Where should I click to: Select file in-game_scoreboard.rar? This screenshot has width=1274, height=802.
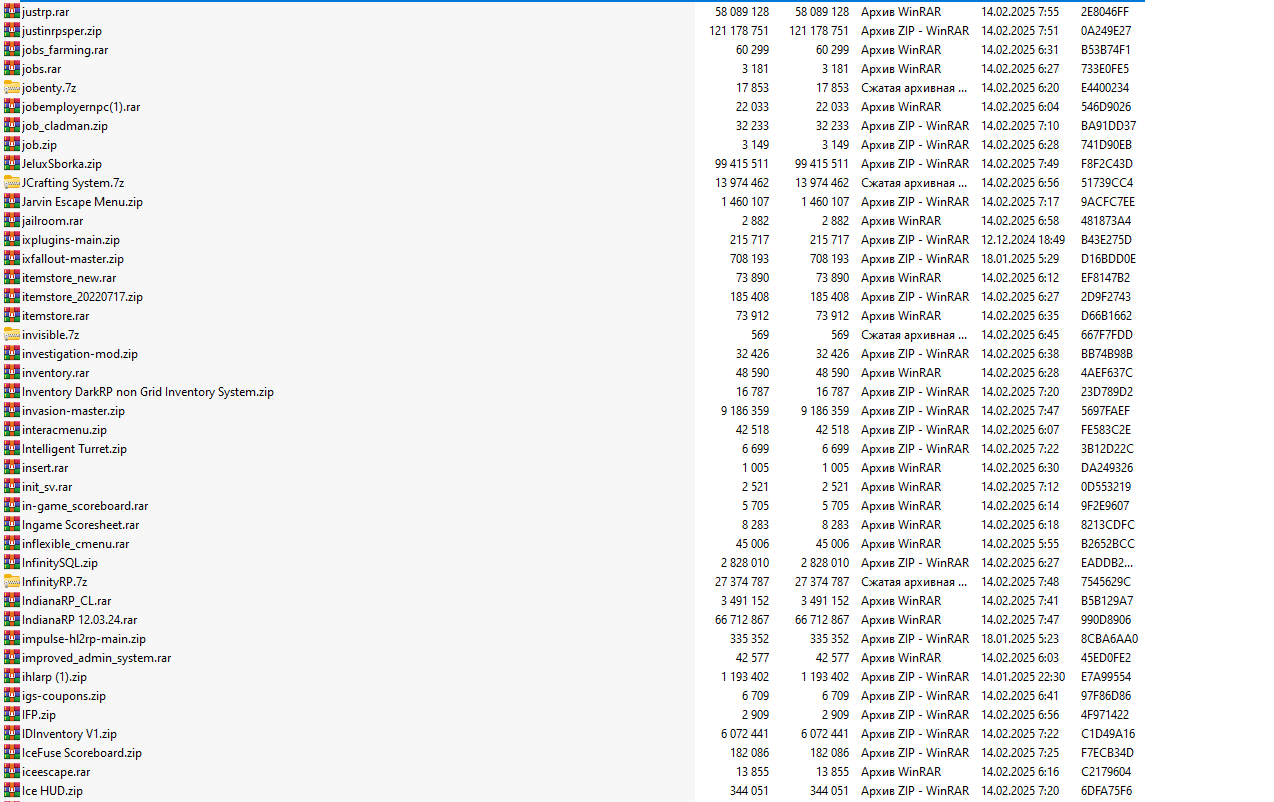tap(85, 506)
